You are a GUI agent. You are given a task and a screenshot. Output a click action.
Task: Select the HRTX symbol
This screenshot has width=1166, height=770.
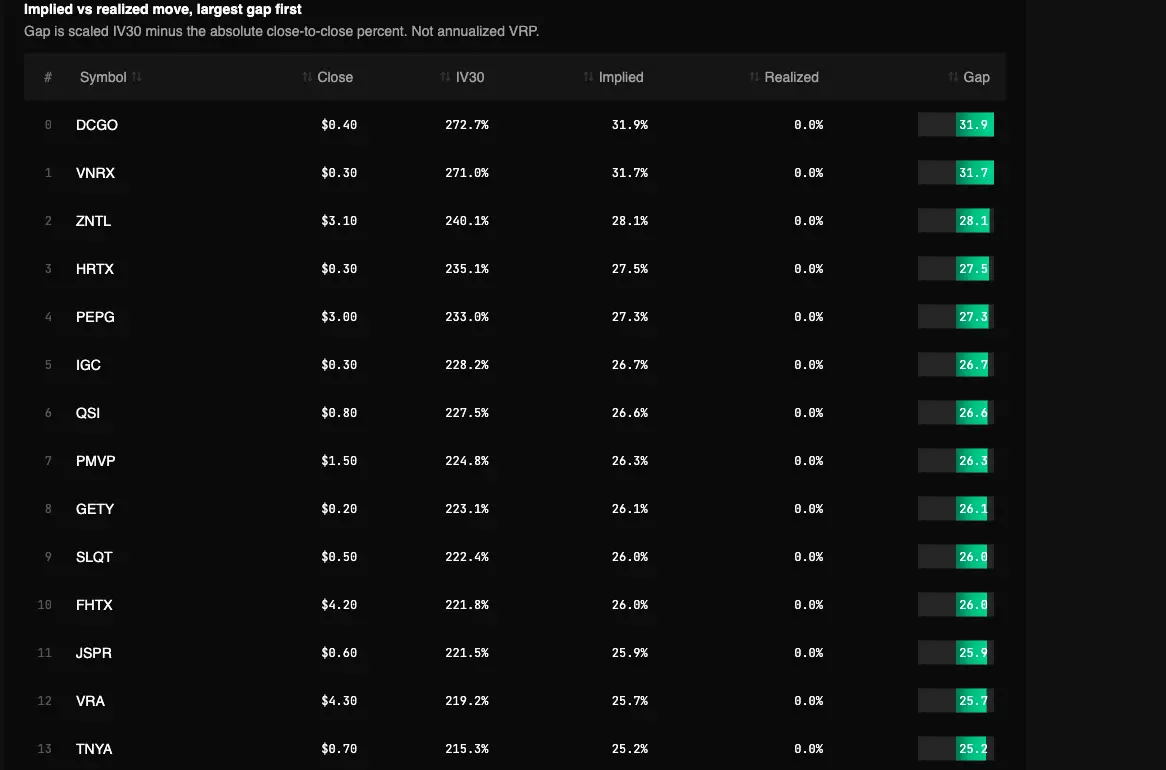click(x=94, y=269)
